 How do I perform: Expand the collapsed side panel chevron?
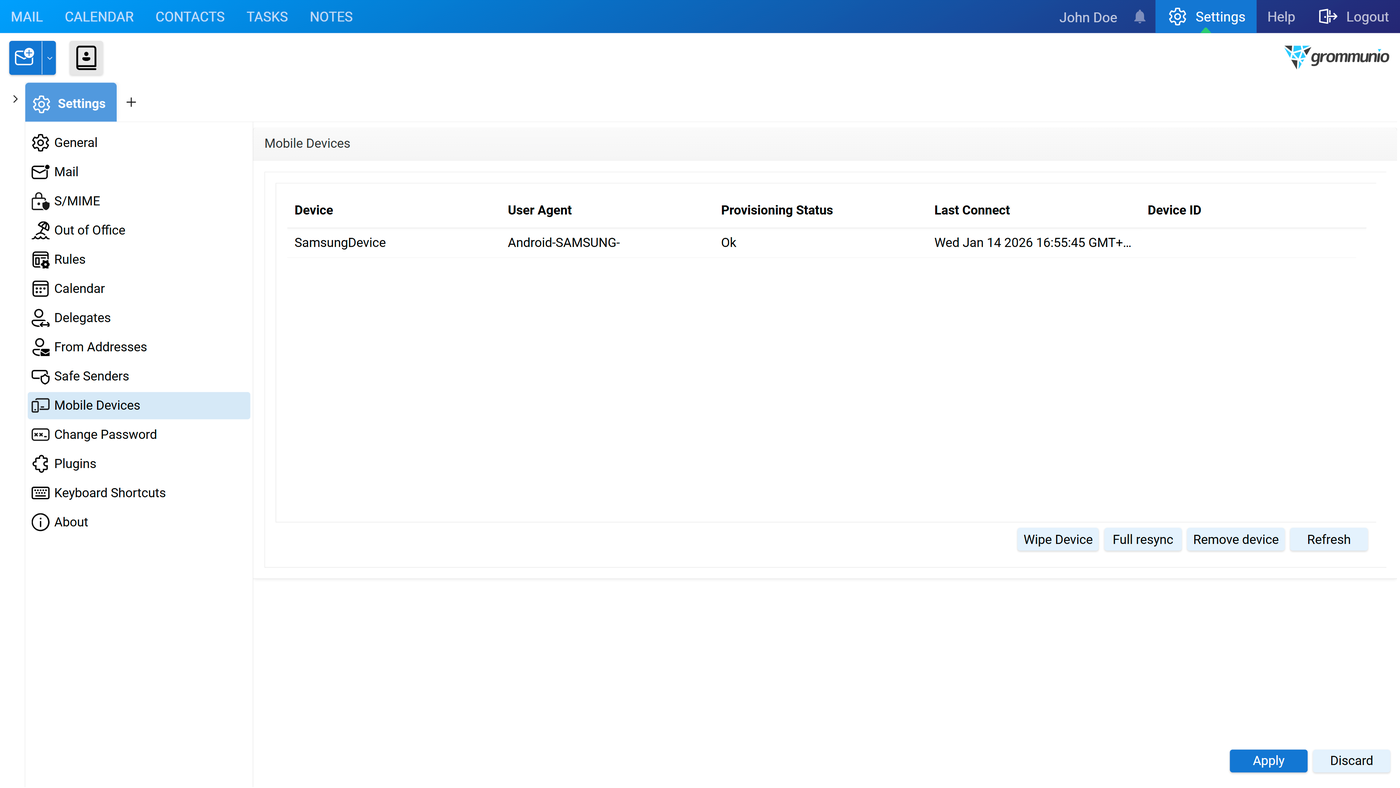[x=15, y=99]
